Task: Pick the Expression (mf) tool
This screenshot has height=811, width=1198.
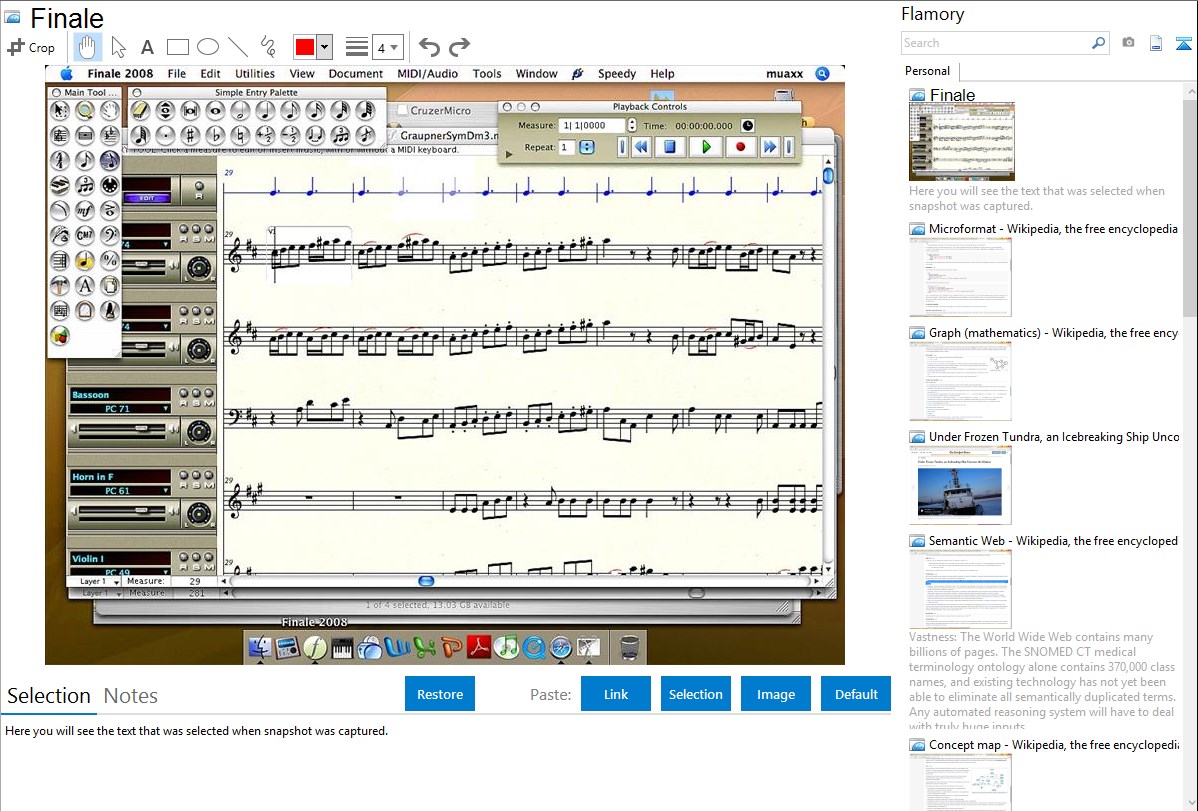Action: (x=85, y=210)
